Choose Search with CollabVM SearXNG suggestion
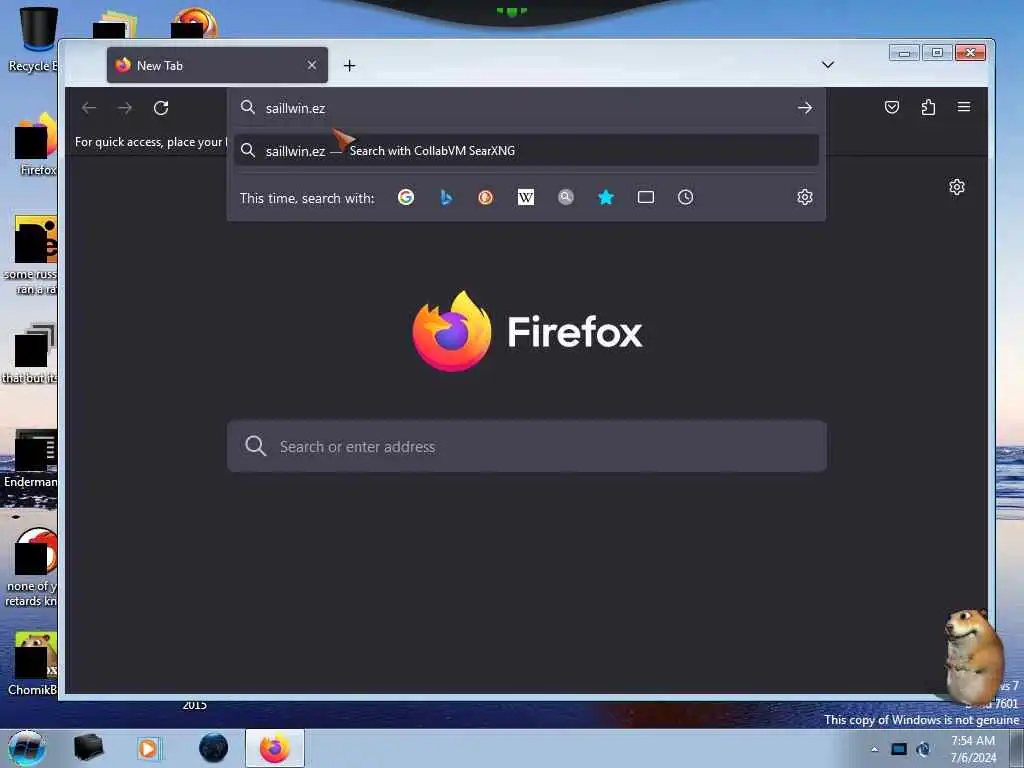1024x768 pixels. tap(526, 151)
